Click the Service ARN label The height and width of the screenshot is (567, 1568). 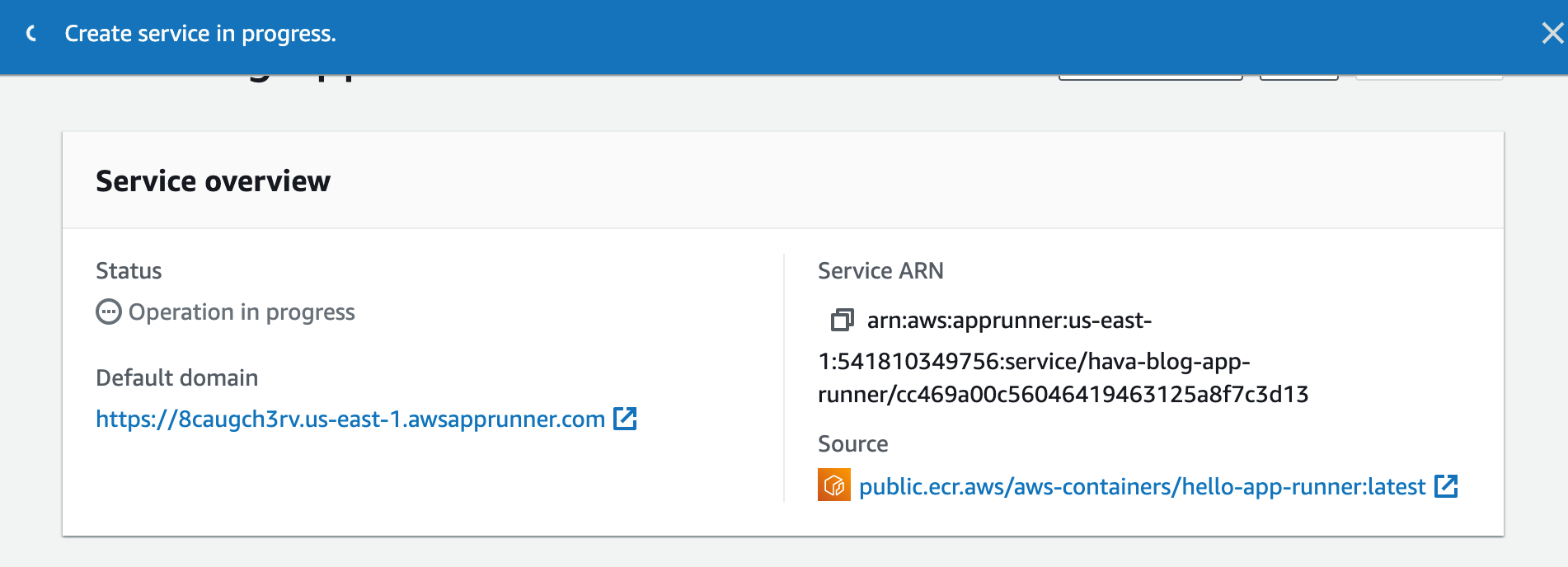click(x=880, y=270)
